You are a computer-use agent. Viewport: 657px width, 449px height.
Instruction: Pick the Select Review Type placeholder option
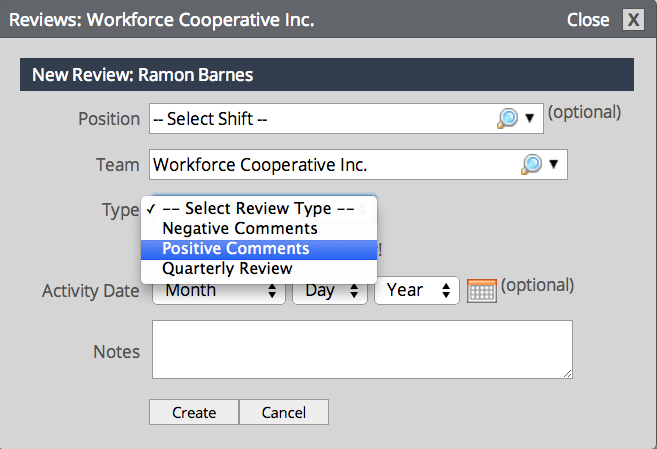coord(259,209)
